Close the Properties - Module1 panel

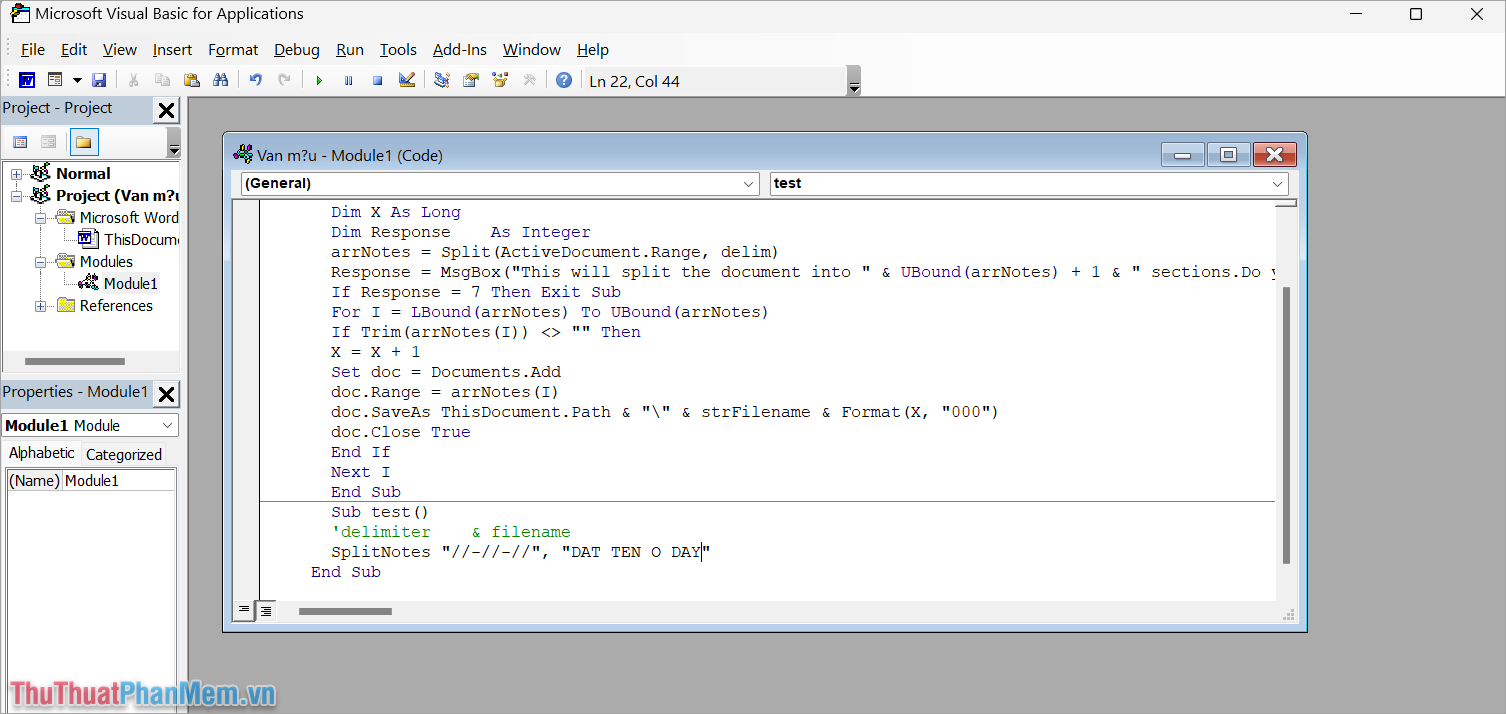(x=167, y=393)
